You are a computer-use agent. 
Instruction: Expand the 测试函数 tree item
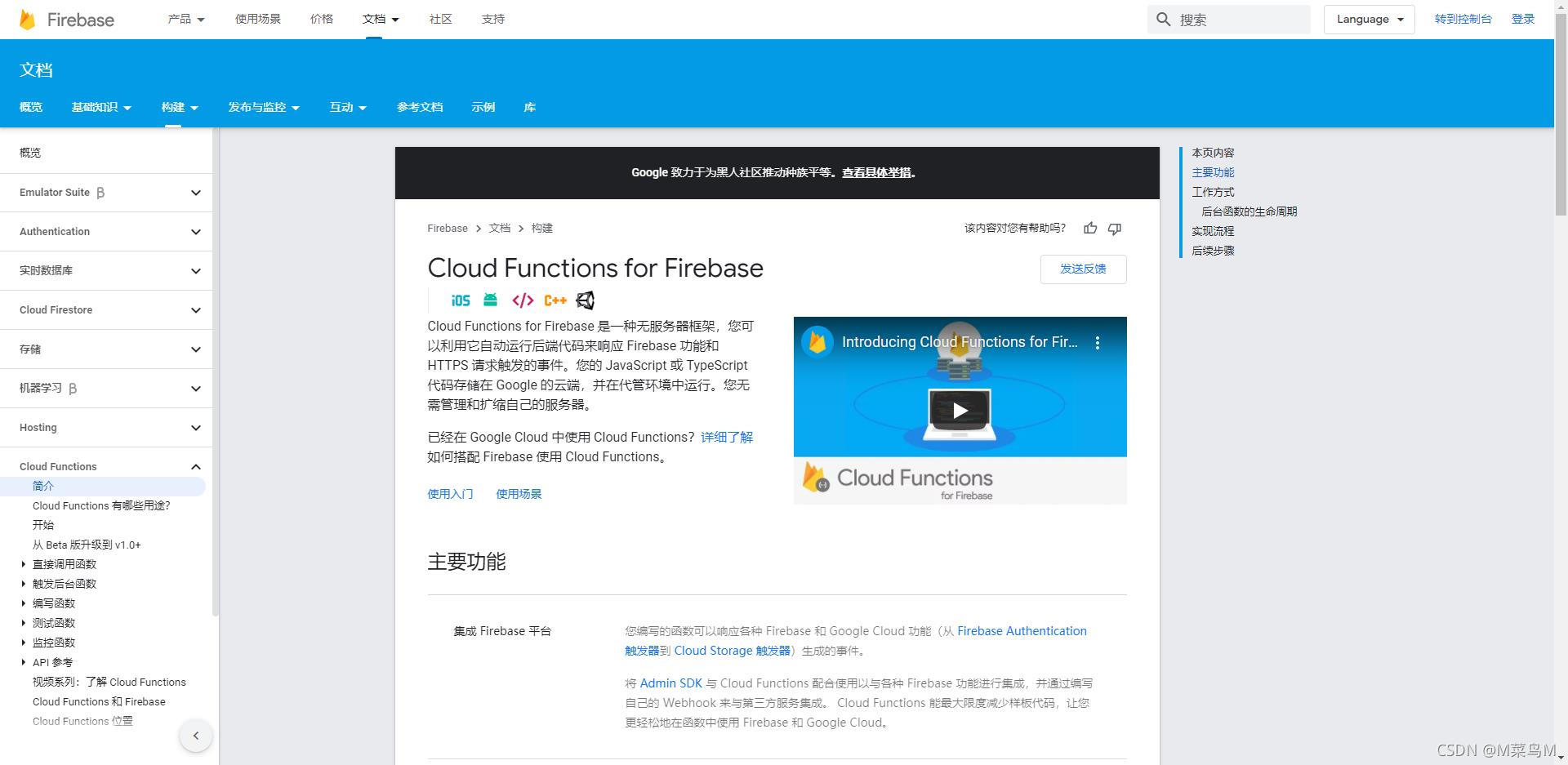click(23, 623)
